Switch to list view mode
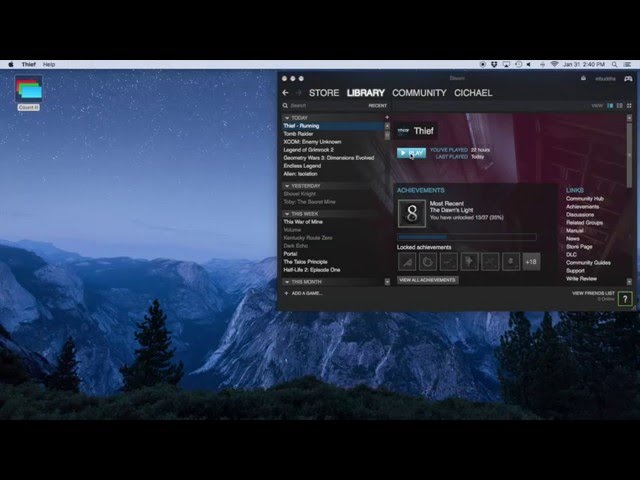640x480 pixels. pos(620,106)
